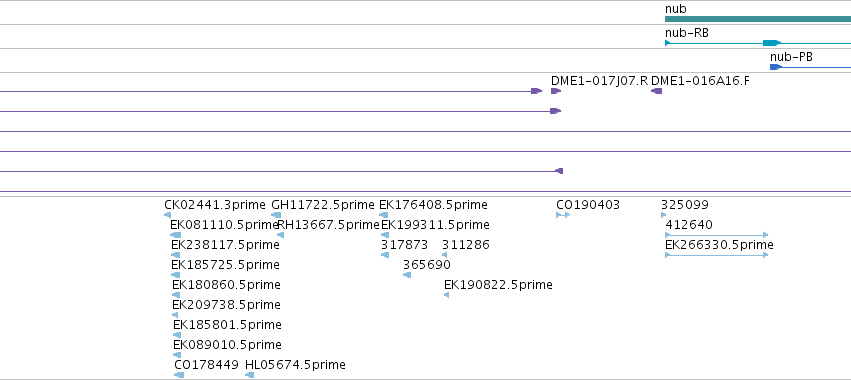Click the EK209738.5prime label
The height and width of the screenshot is (380, 851).
coord(226,305)
